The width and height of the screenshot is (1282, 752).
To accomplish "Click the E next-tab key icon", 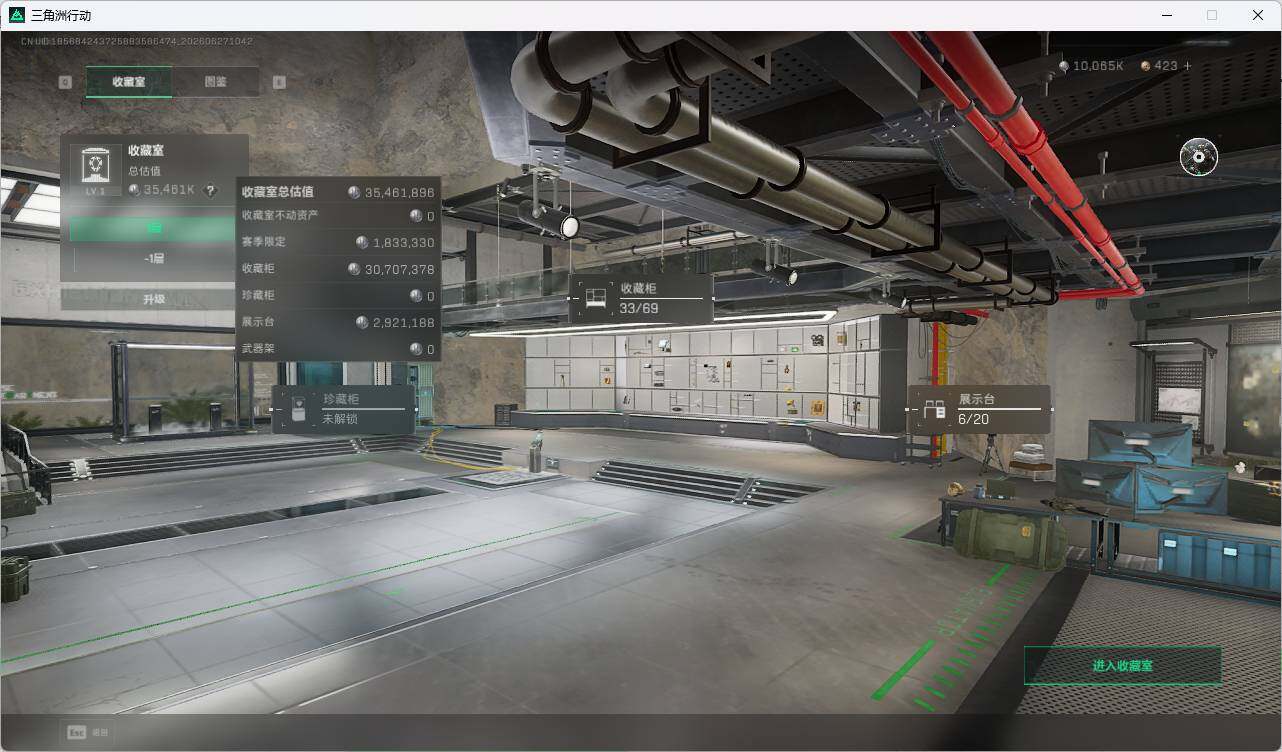I will (x=279, y=82).
